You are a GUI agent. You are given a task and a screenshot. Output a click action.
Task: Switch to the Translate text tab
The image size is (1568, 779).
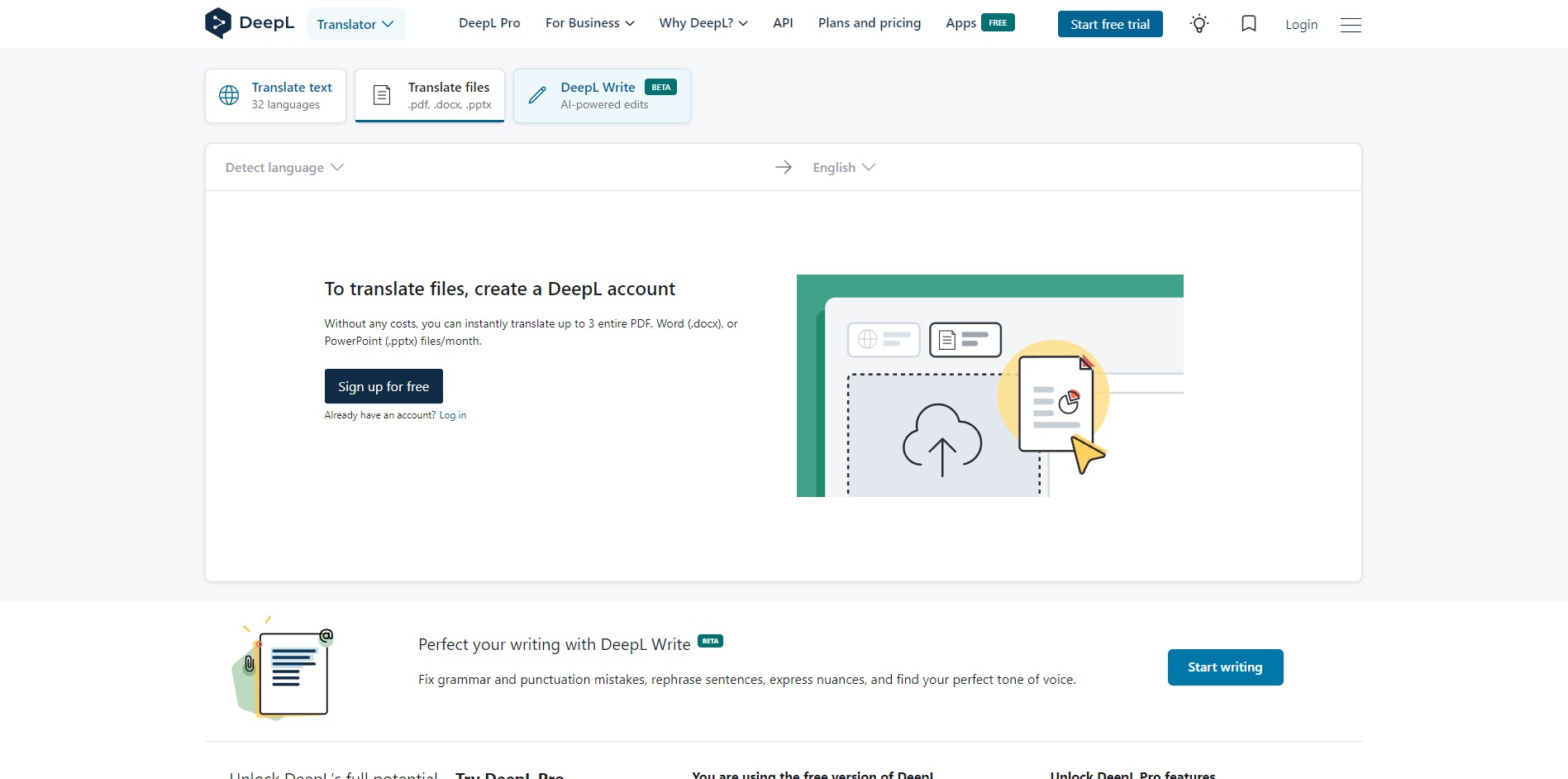pos(275,96)
